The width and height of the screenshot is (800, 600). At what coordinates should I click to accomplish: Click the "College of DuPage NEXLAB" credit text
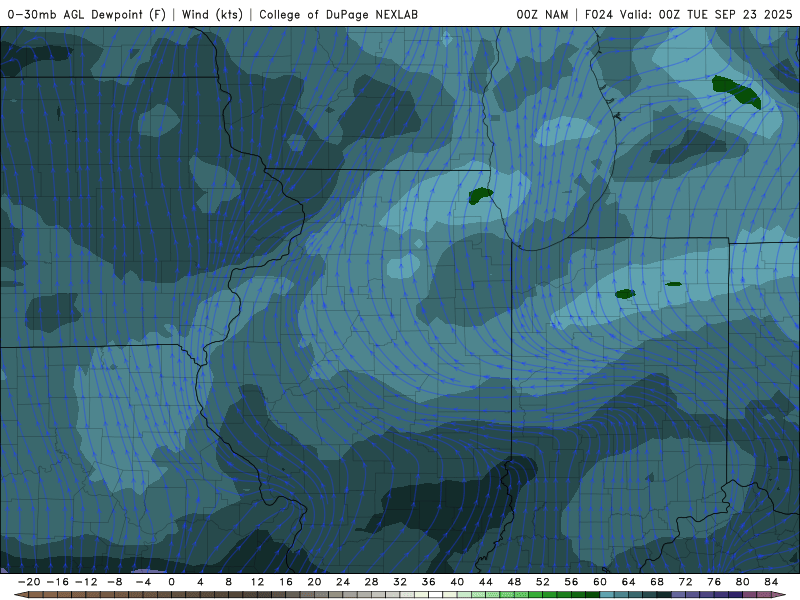(338, 14)
